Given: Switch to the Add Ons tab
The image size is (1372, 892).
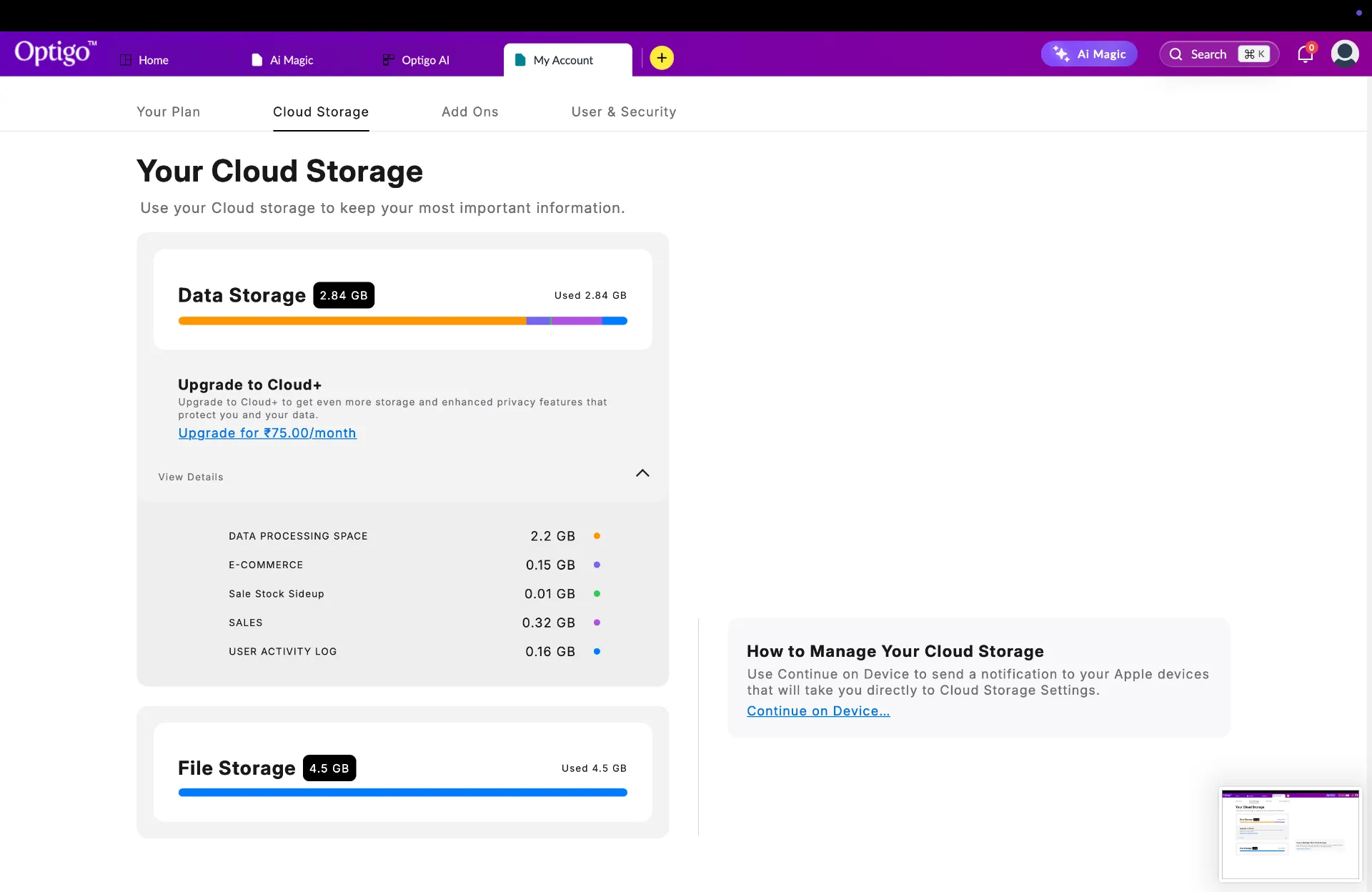Looking at the screenshot, I should pos(469,111).
